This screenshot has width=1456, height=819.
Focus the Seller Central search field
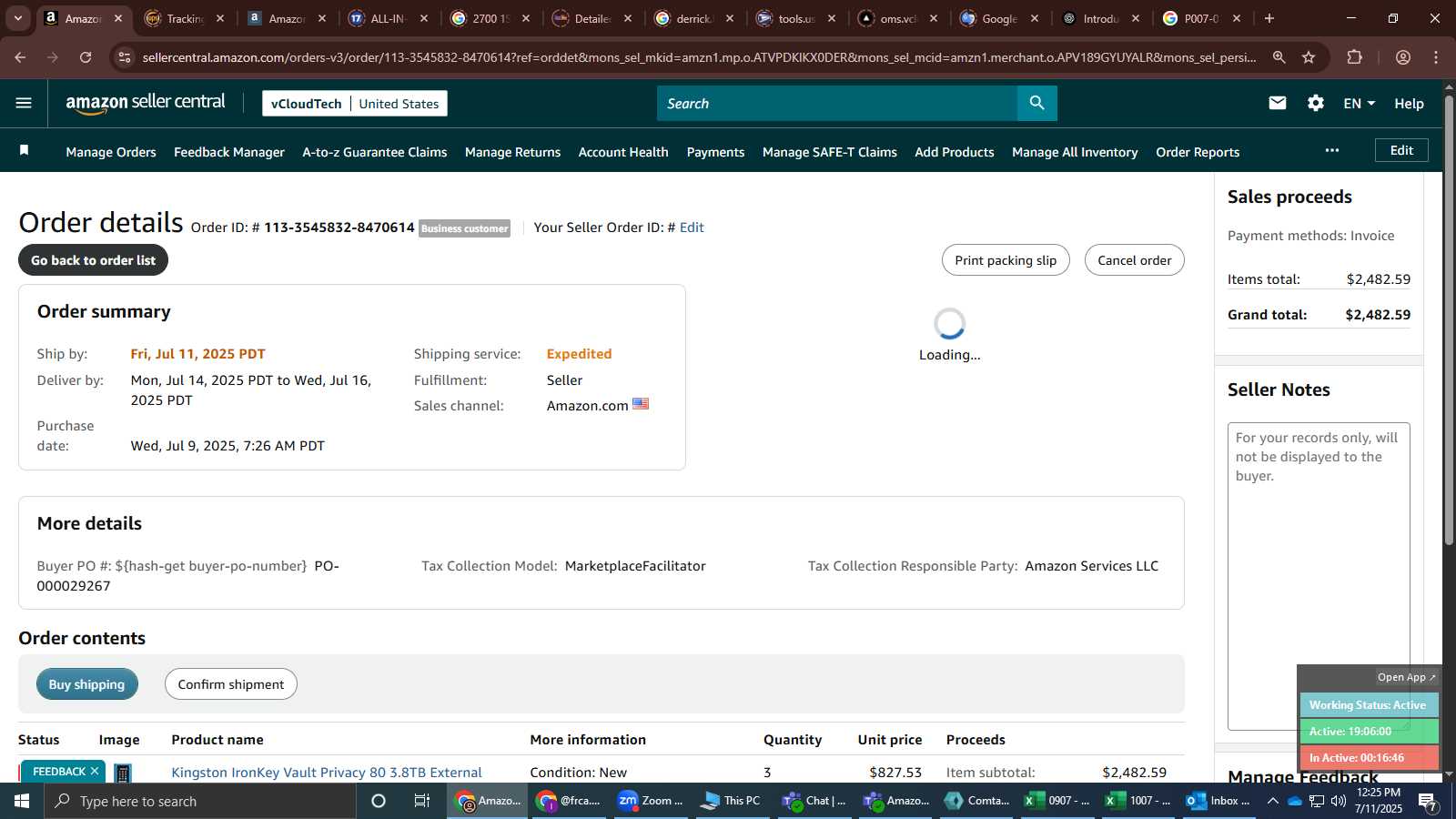[x=837, y=103]
